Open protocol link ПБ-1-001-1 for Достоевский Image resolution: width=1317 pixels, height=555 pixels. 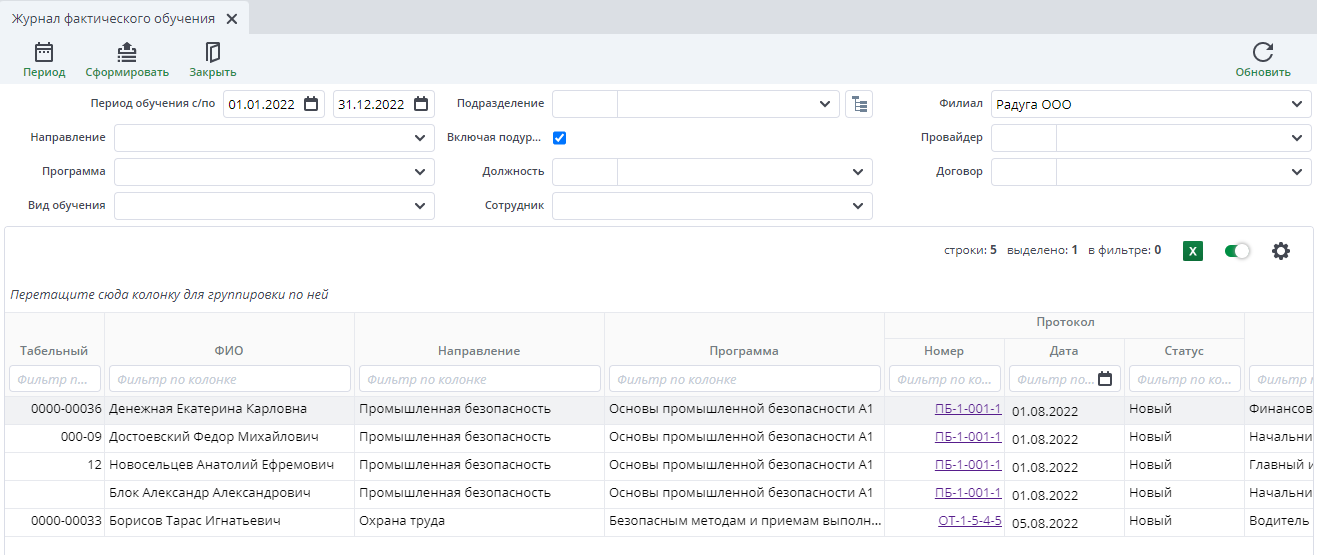click(968, 437)
